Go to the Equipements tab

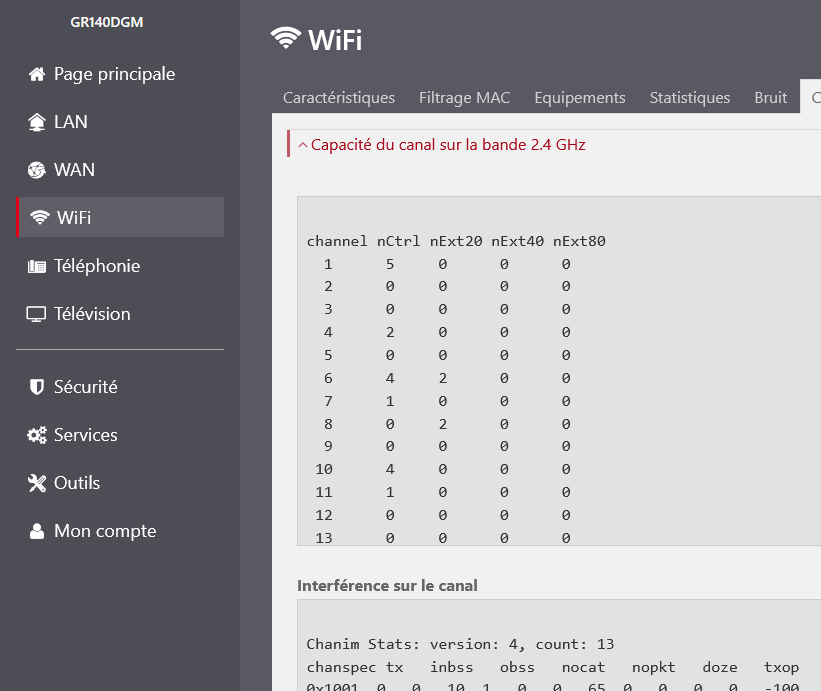580,98
